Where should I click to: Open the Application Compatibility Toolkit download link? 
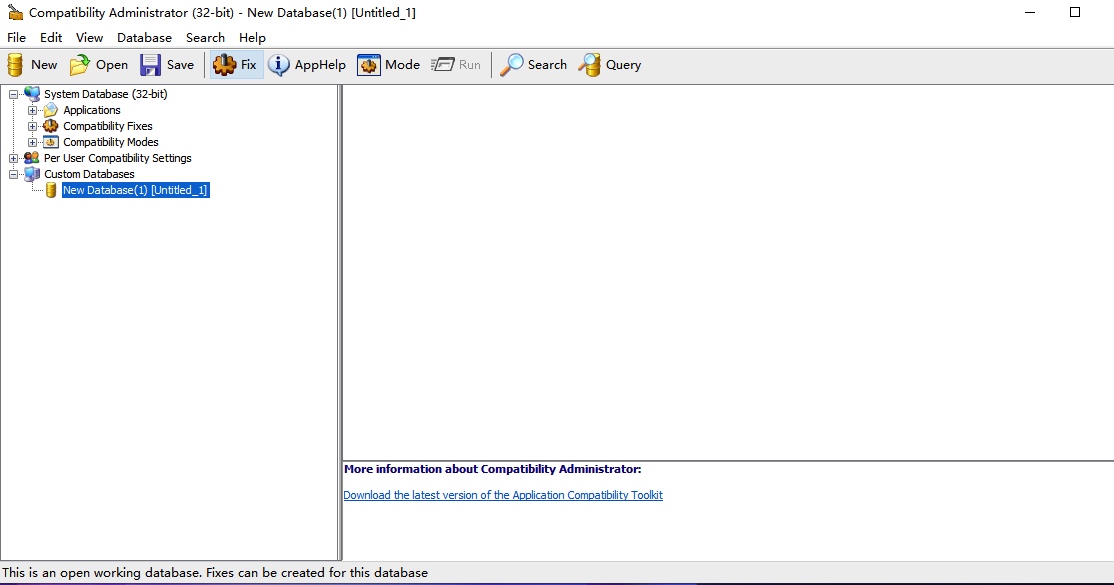point(503,495)
